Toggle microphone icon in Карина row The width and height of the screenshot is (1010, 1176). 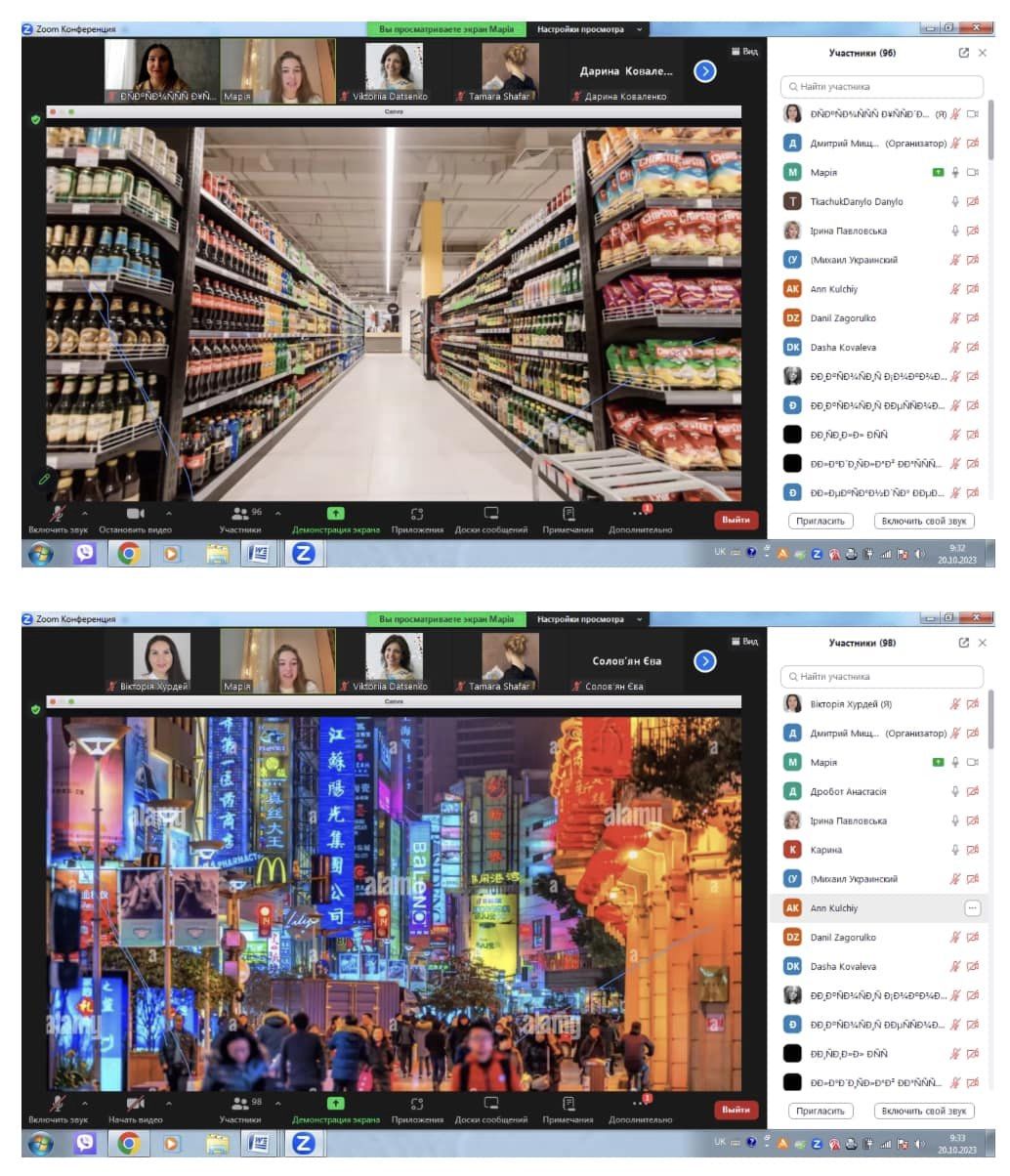[x=955, y=850]
